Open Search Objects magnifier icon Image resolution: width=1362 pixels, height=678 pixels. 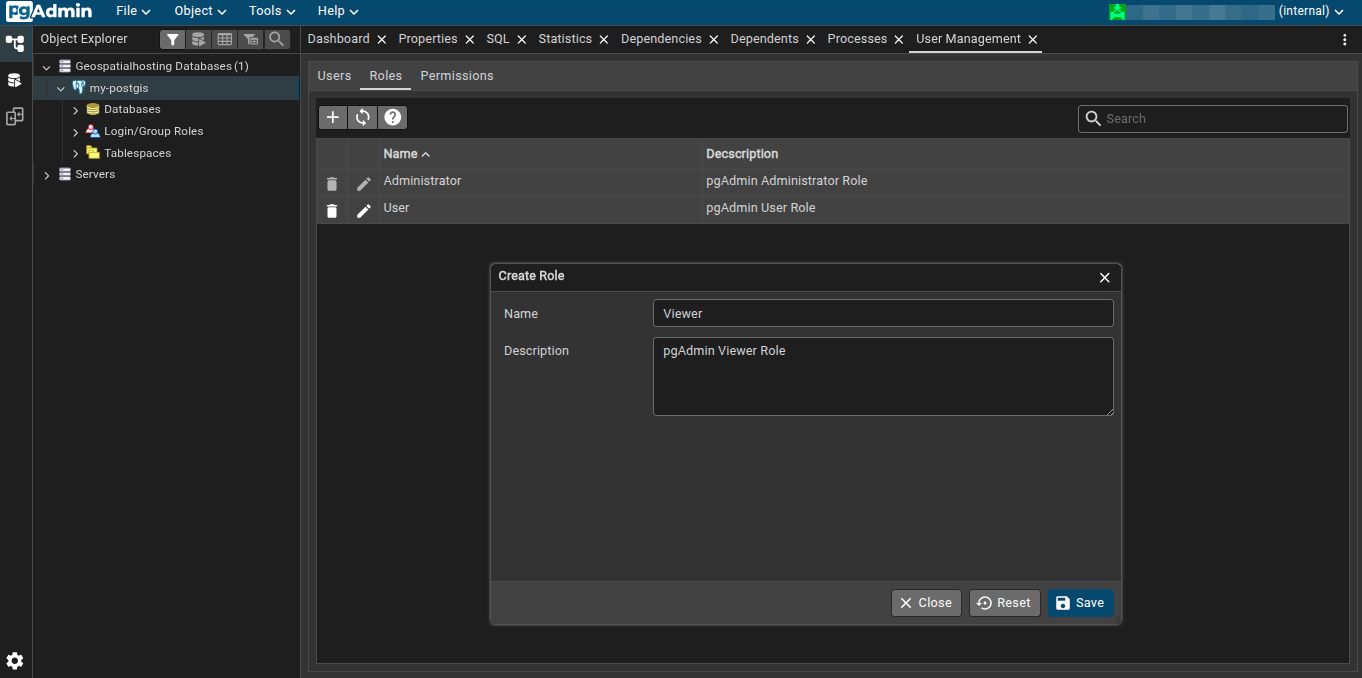point(277,39)
